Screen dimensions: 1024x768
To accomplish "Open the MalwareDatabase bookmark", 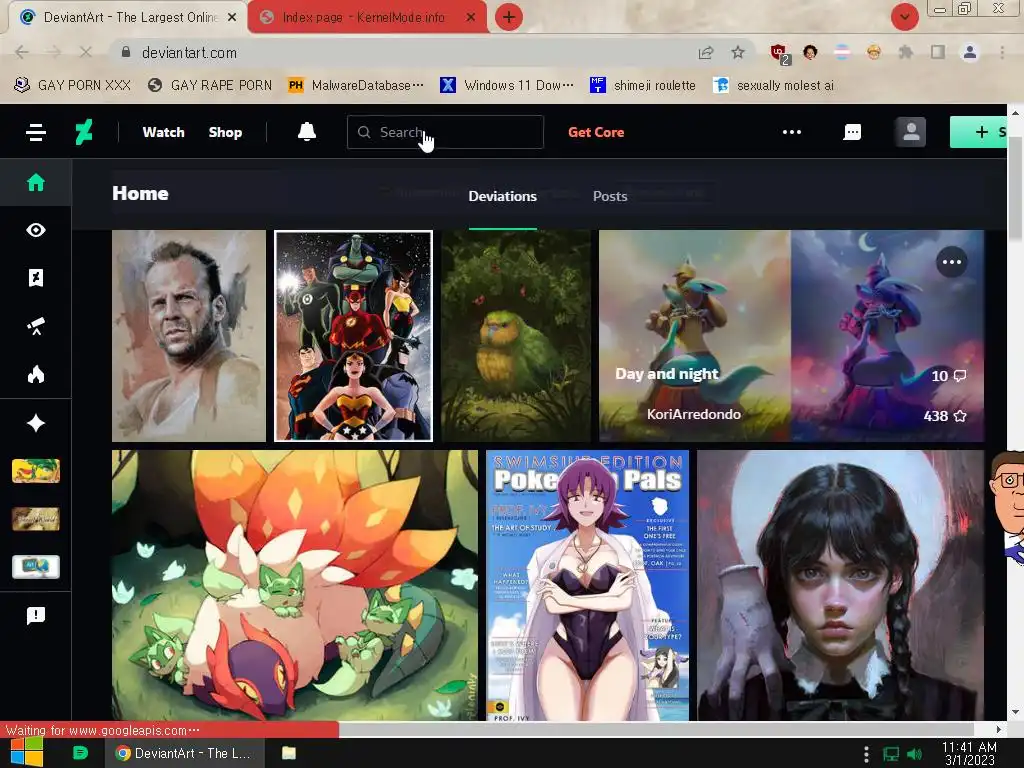I will [356, 86].
